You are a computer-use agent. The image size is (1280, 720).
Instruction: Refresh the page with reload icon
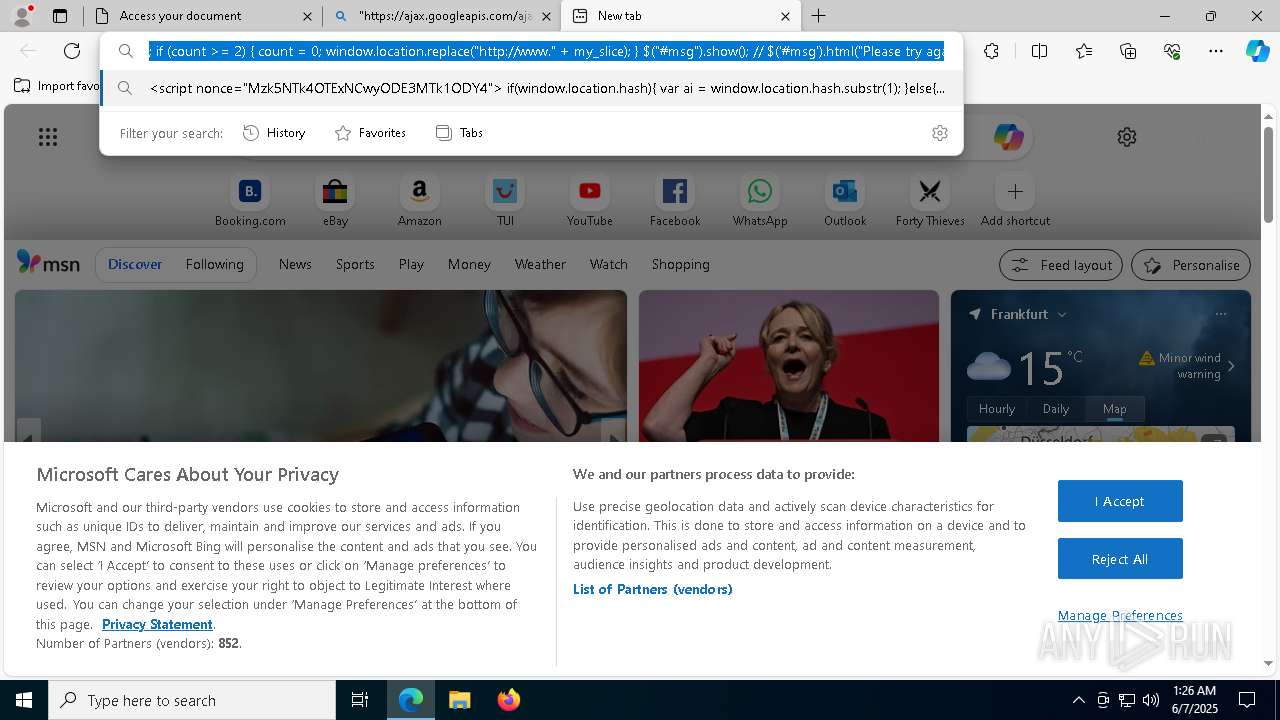72,51
